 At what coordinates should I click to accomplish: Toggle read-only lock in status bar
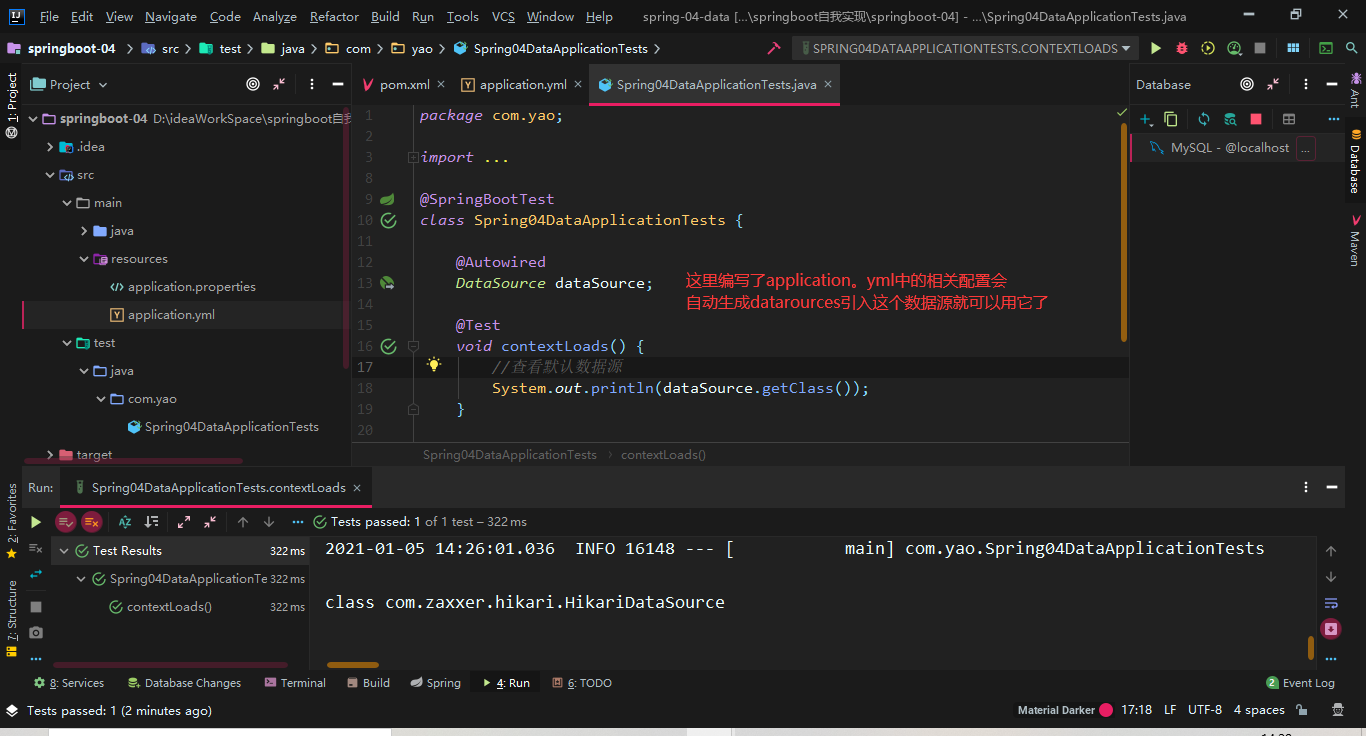point(1302,710)
